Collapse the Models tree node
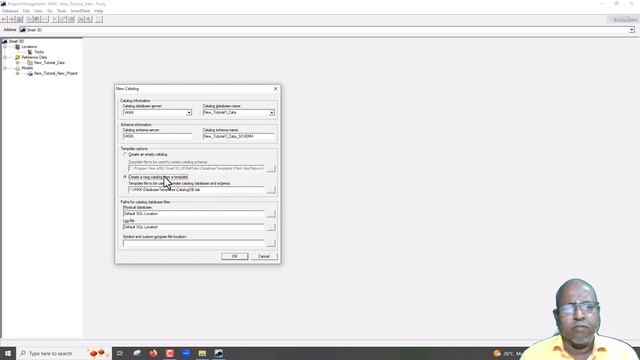Viewport: 640px width, 360px height. [x=5, y=68]
